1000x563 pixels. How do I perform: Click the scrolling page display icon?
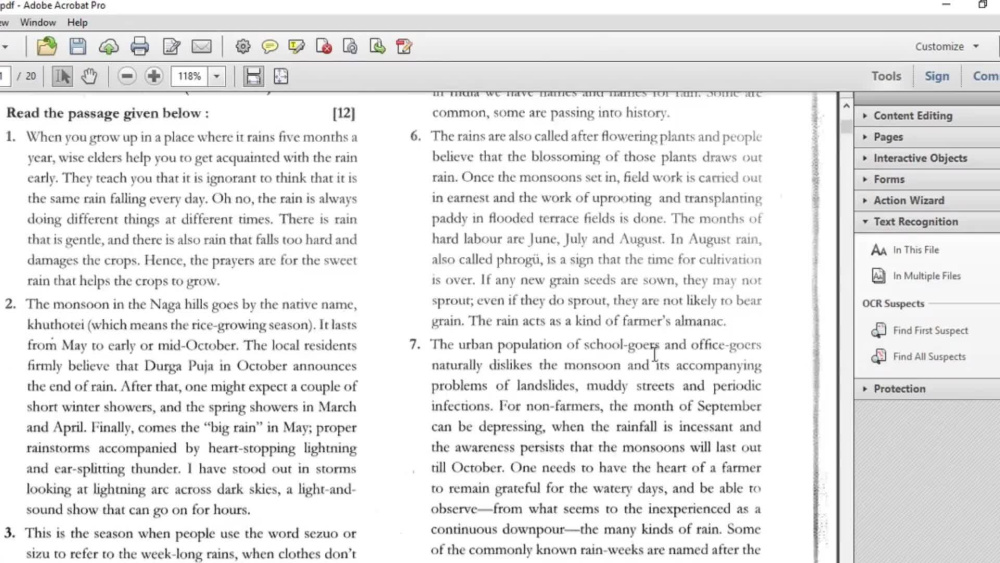pyautogui.click(x=253, y=77)
